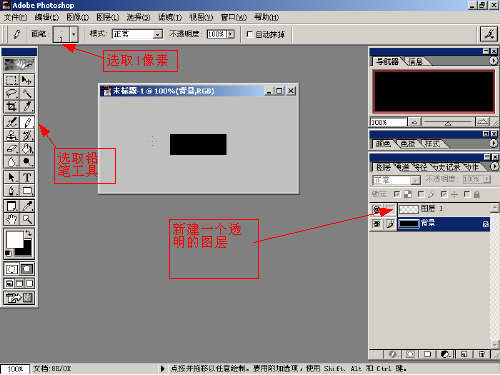Click the trash icon in layers panel
The image size is (500, 375).
point(482,354)
